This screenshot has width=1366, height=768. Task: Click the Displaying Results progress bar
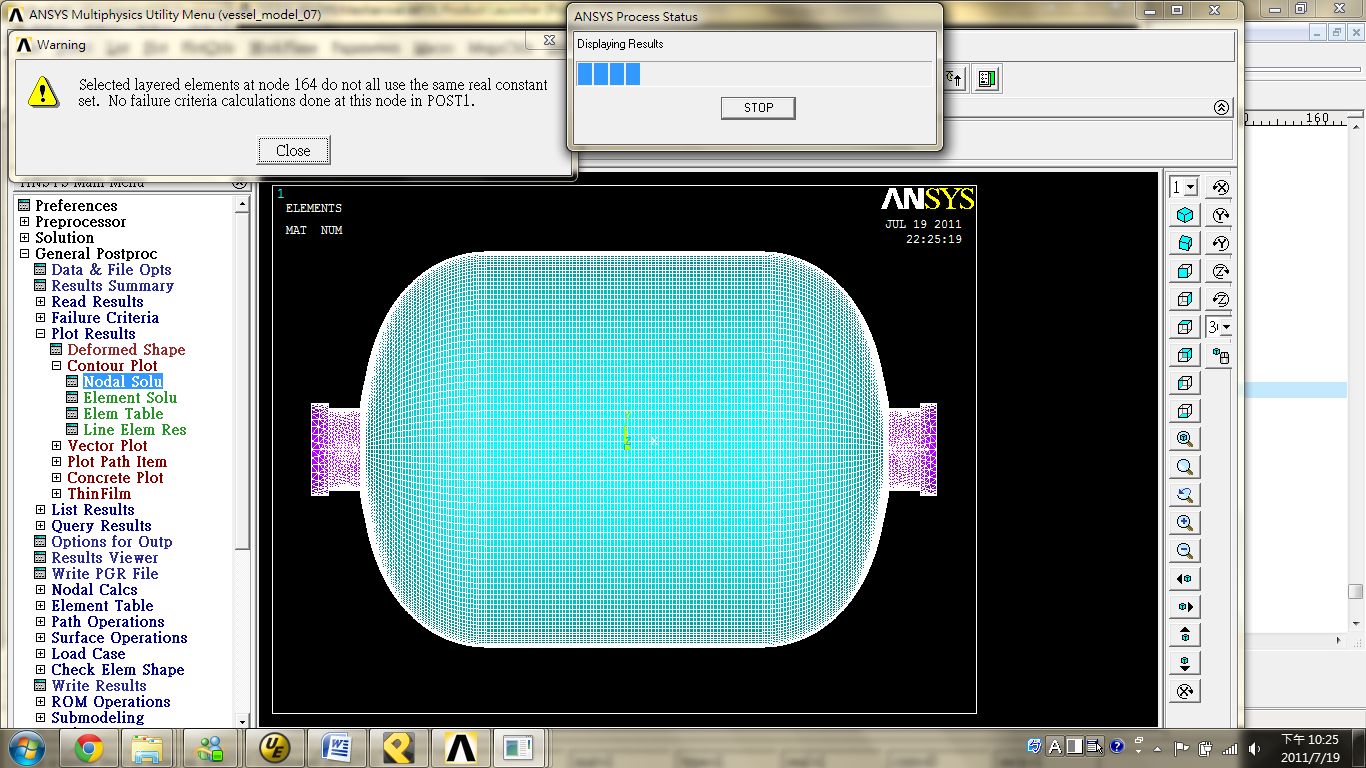pos(754,74)
